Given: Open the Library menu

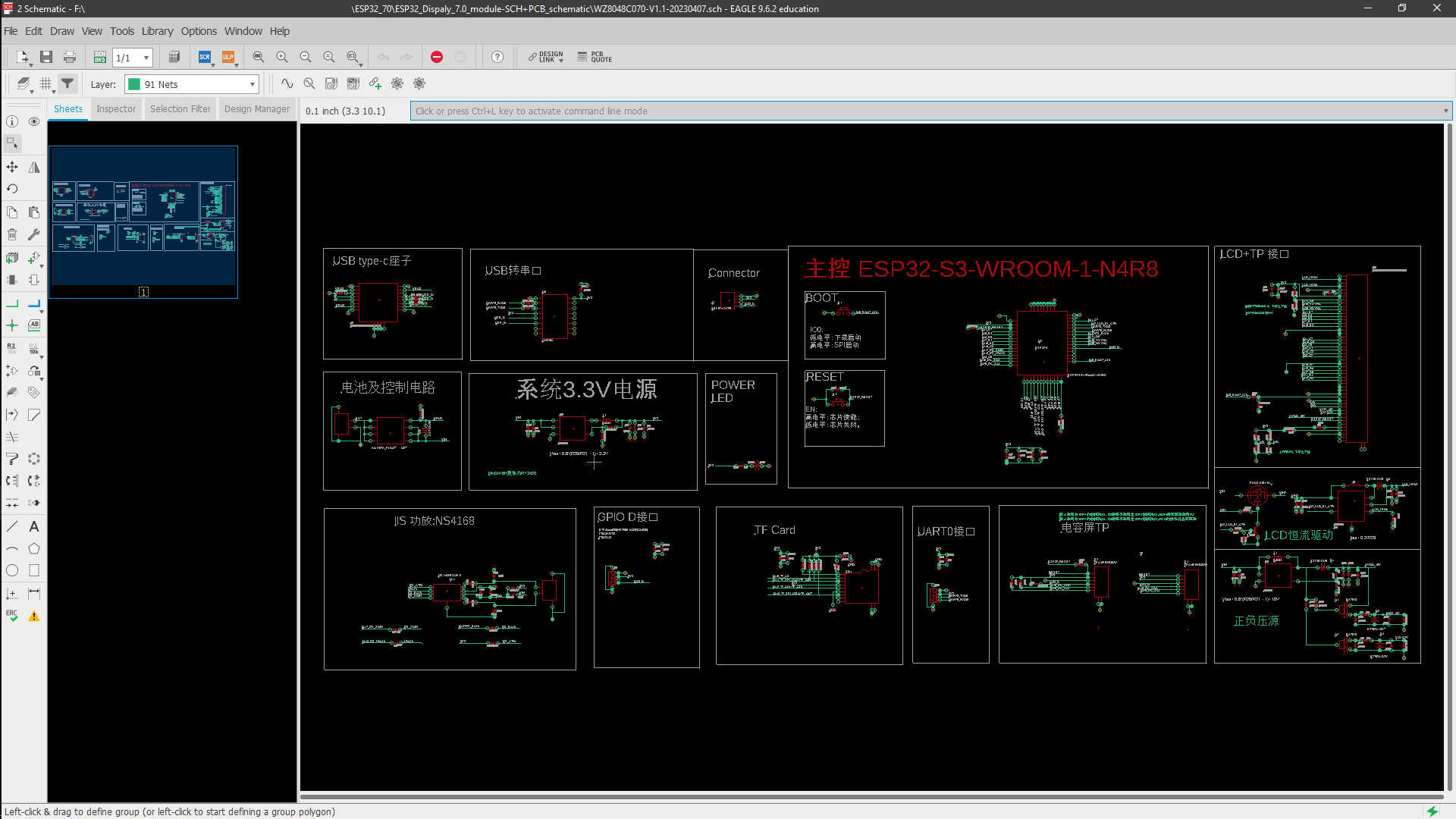Looking at the screenshot, I should [x=157, y=31].
